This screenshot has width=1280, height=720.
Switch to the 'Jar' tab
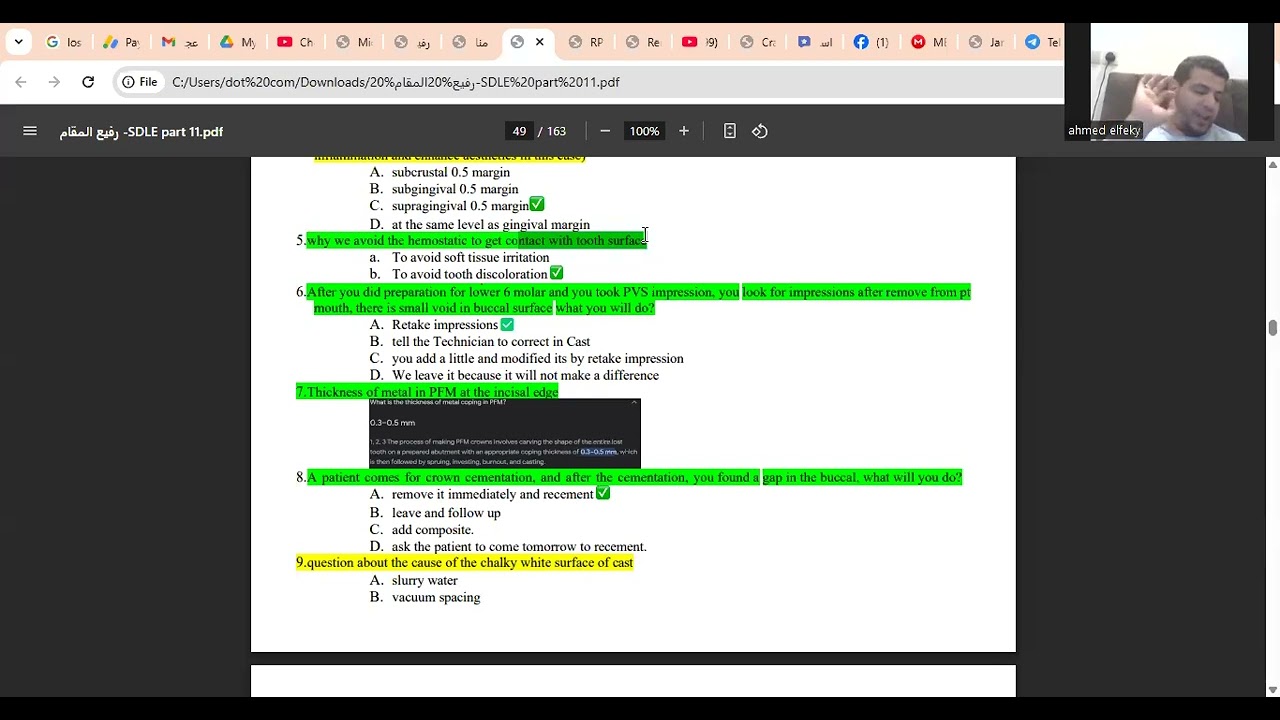[x=986, y=42]
